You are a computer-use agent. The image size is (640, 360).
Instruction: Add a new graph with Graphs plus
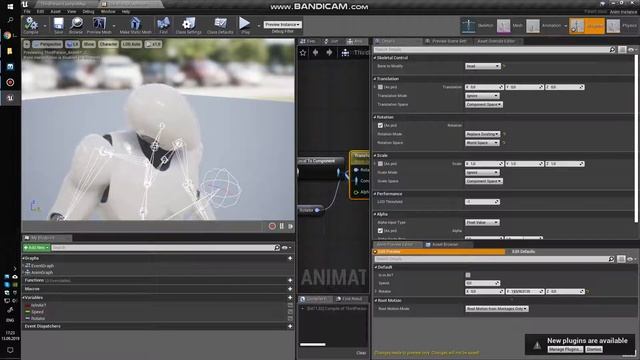pyautogui.click(x=290, y=258)
